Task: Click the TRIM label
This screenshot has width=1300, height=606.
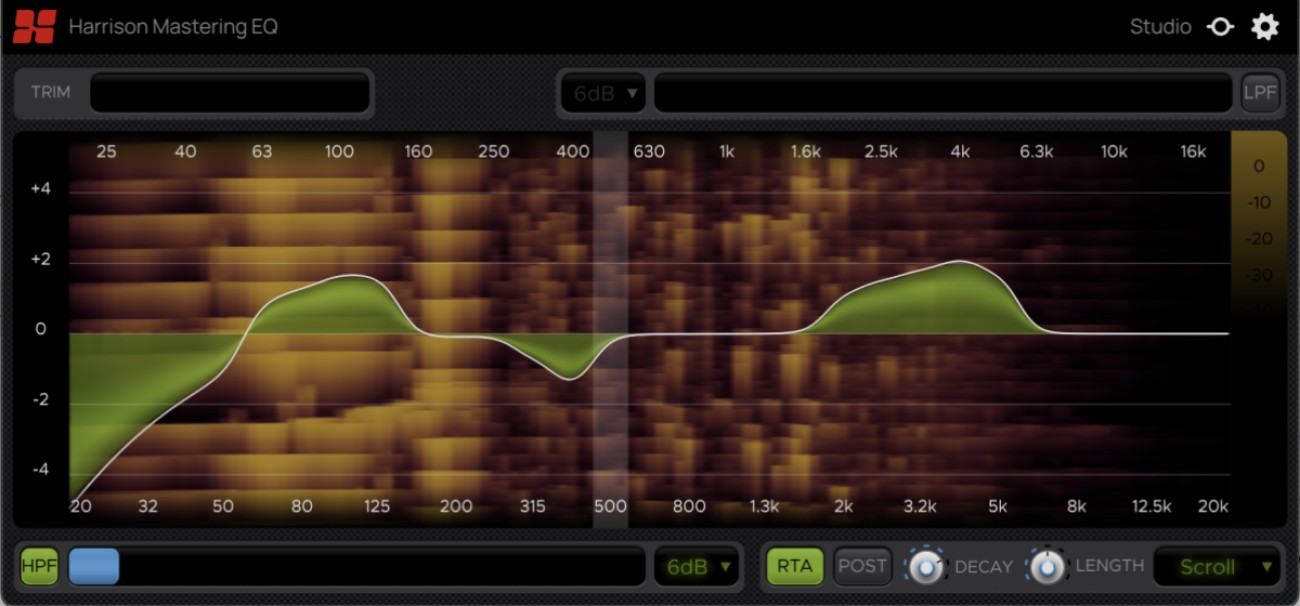Action: point(51,91)
